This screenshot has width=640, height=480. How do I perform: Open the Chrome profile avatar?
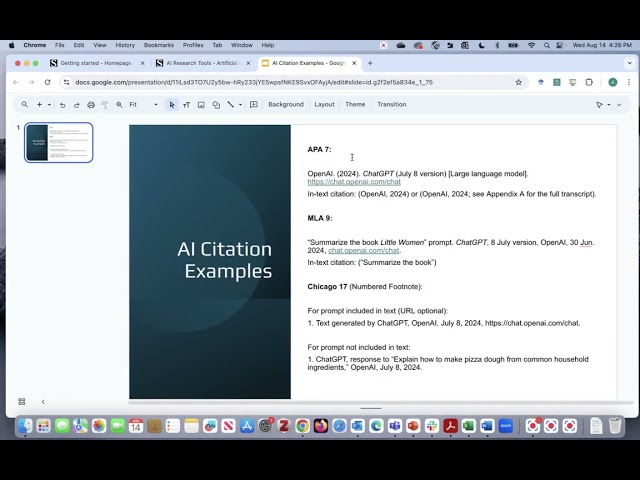613,82
